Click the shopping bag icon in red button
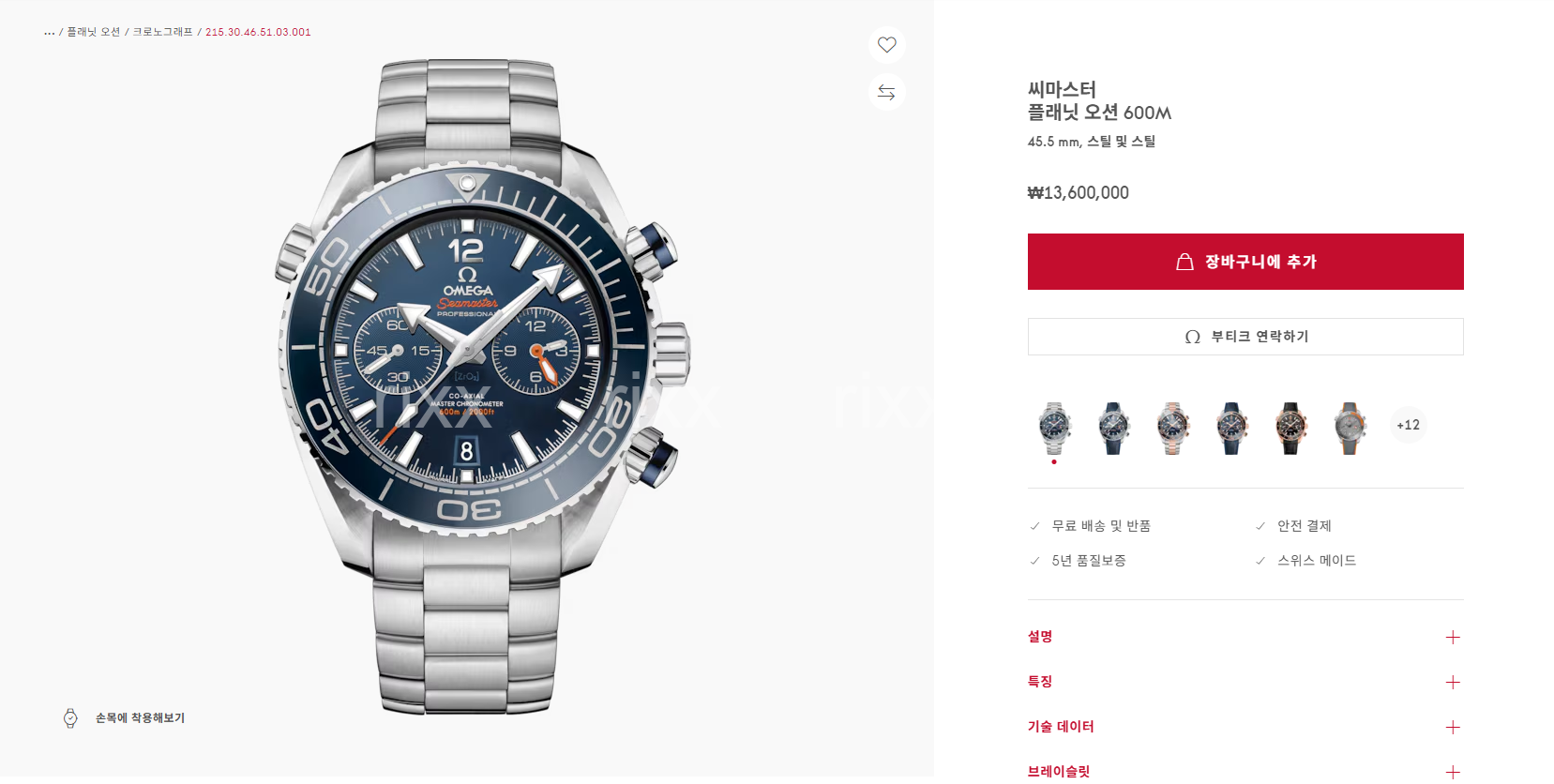This screenshot has width=1554, height=784. (x=1184, y=262)
